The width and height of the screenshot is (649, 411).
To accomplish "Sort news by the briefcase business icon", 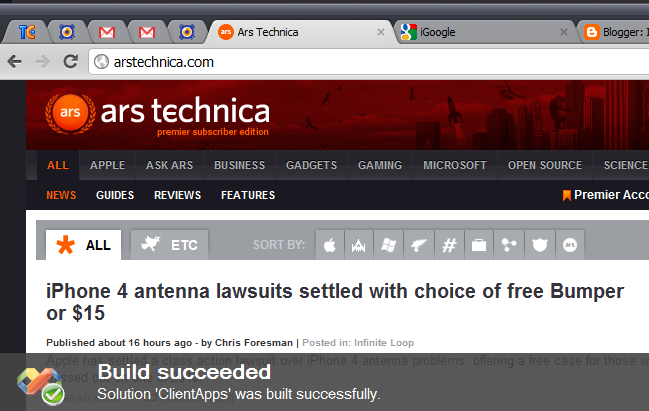I will 479,245.
